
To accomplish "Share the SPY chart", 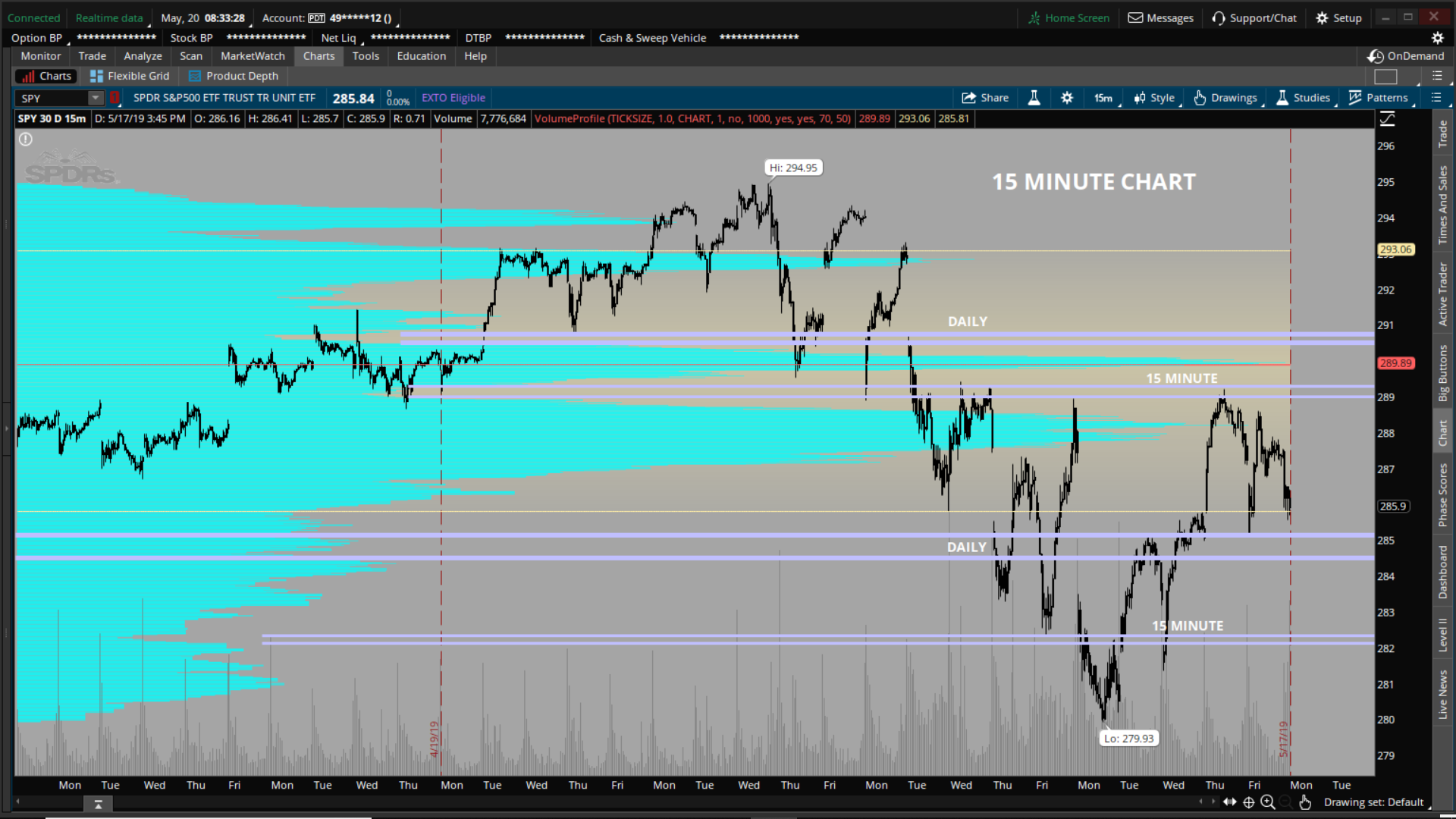I will (x=985, y=98).
